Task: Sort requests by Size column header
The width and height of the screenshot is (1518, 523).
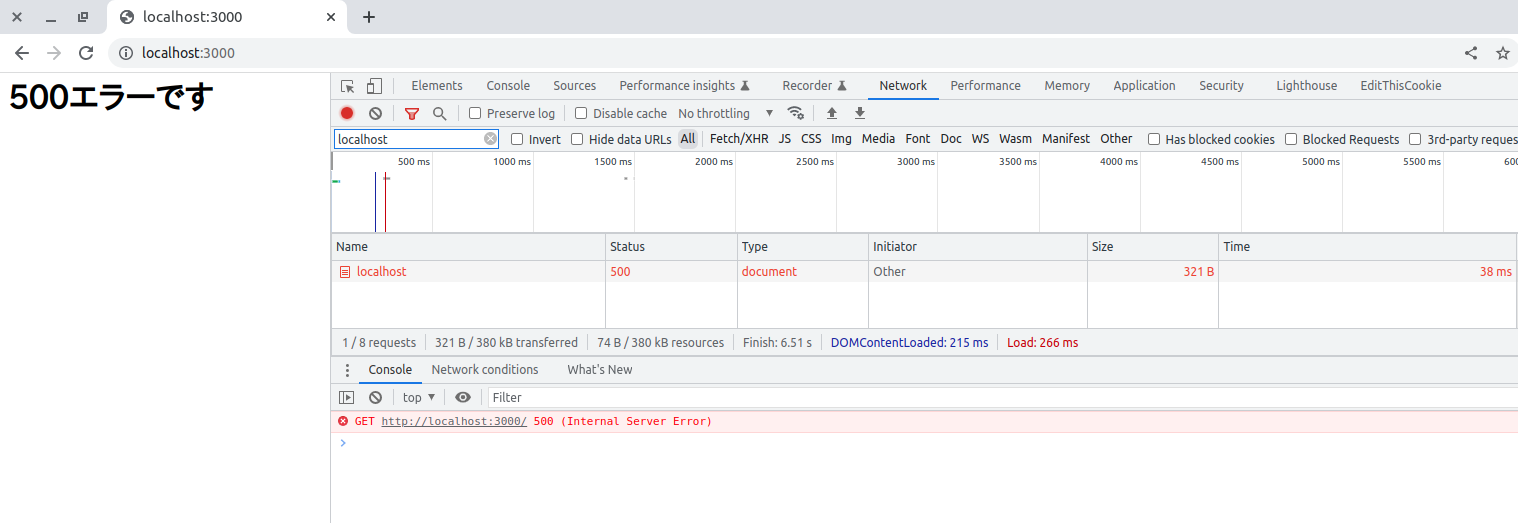Action: click(x=1153, y=247)
